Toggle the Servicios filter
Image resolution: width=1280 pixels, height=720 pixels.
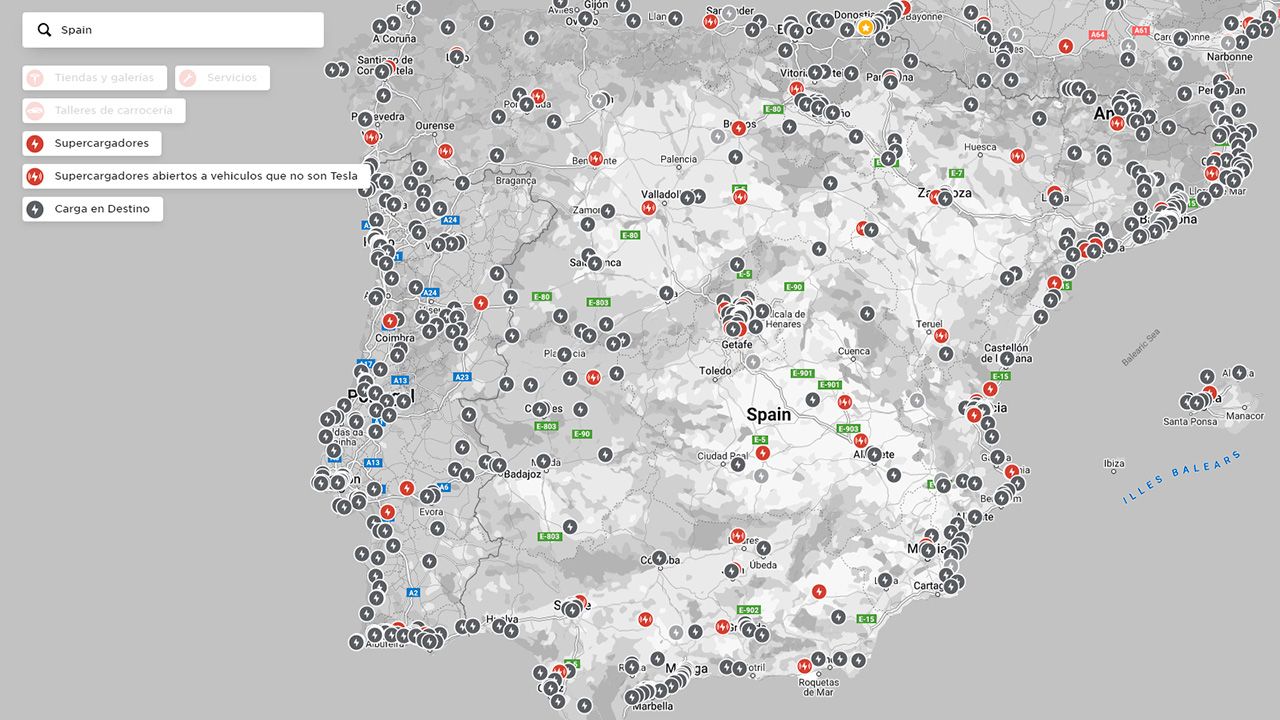click(222, 78)
